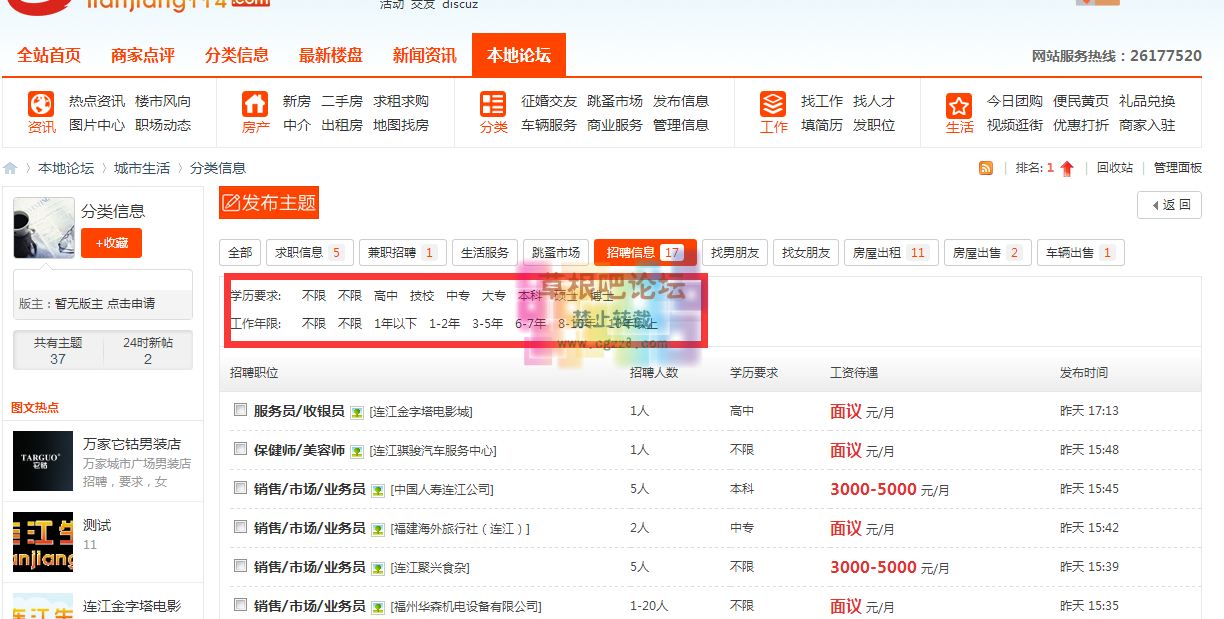Click the 工作 jobs icon
Image resolution: width=1224 pixels, height=619 pixels.
tap(772, 103)
